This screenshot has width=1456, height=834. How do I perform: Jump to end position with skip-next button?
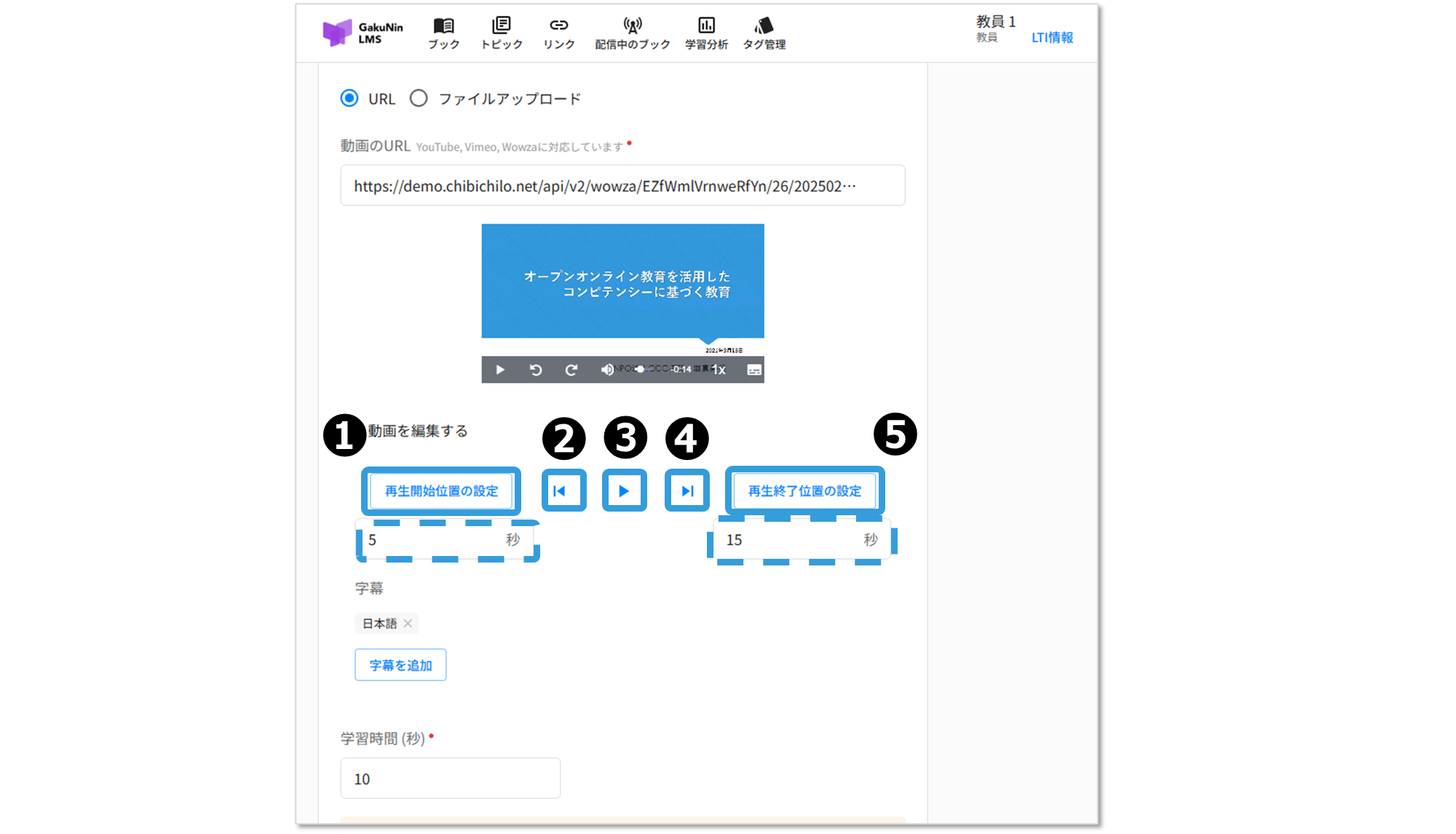click(687, 491)
